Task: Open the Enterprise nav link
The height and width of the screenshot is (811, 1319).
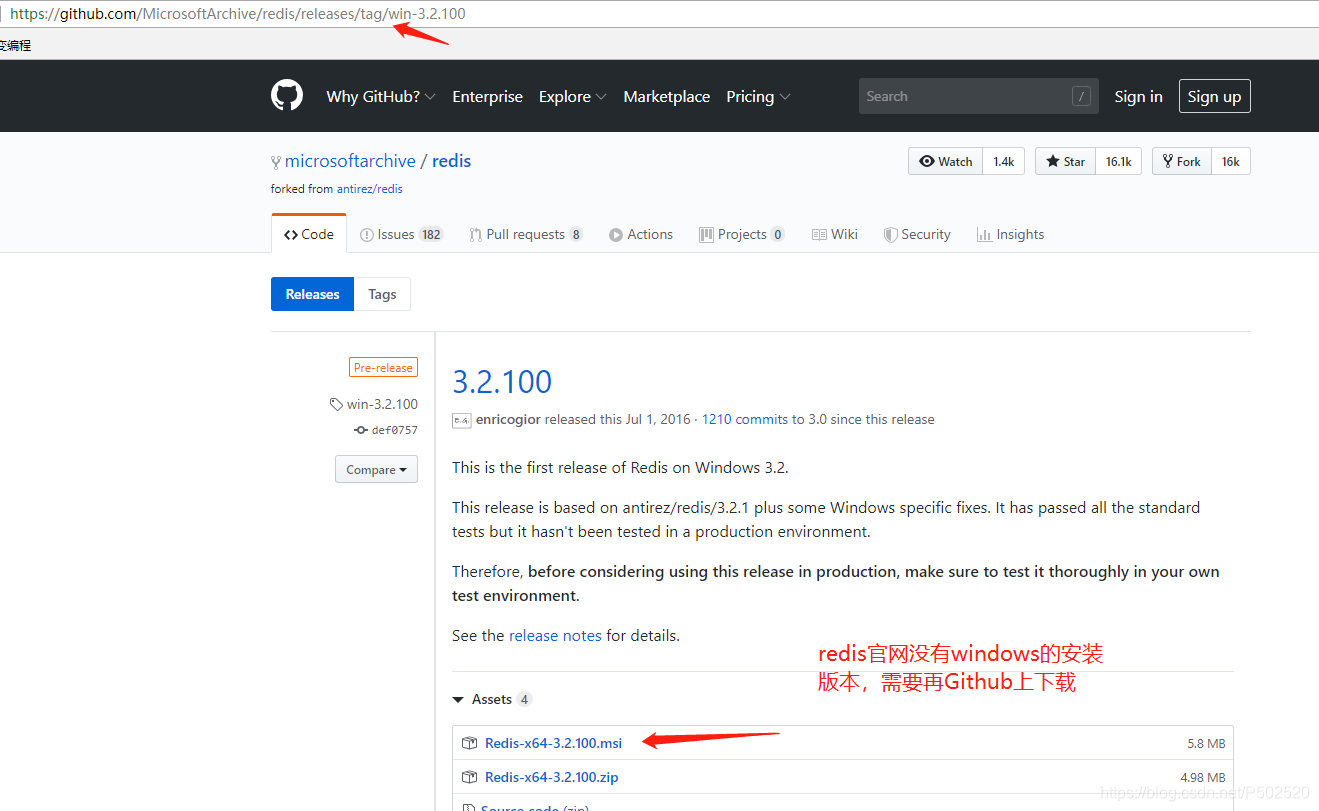Action: tap(487, 96)
